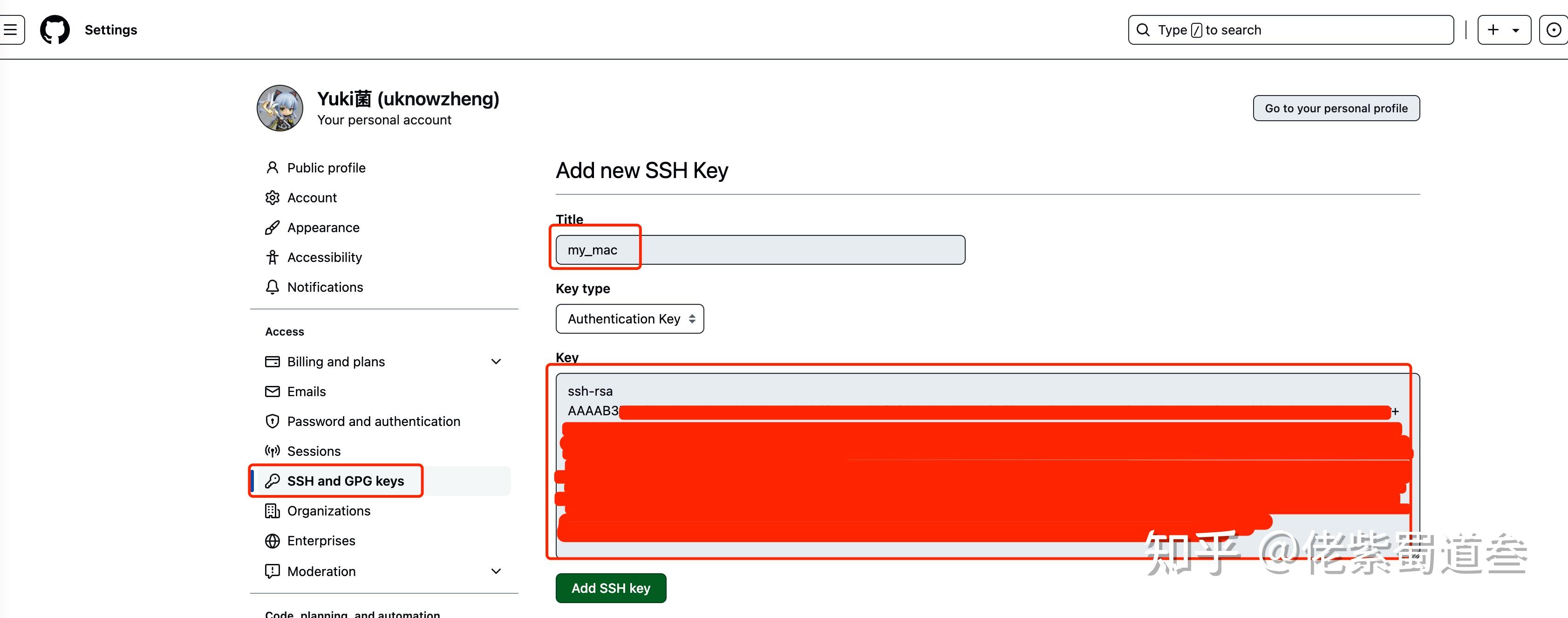
Task: Open the hamburger navigation menu
Action: pyautogui.click(x=10, y=30)
